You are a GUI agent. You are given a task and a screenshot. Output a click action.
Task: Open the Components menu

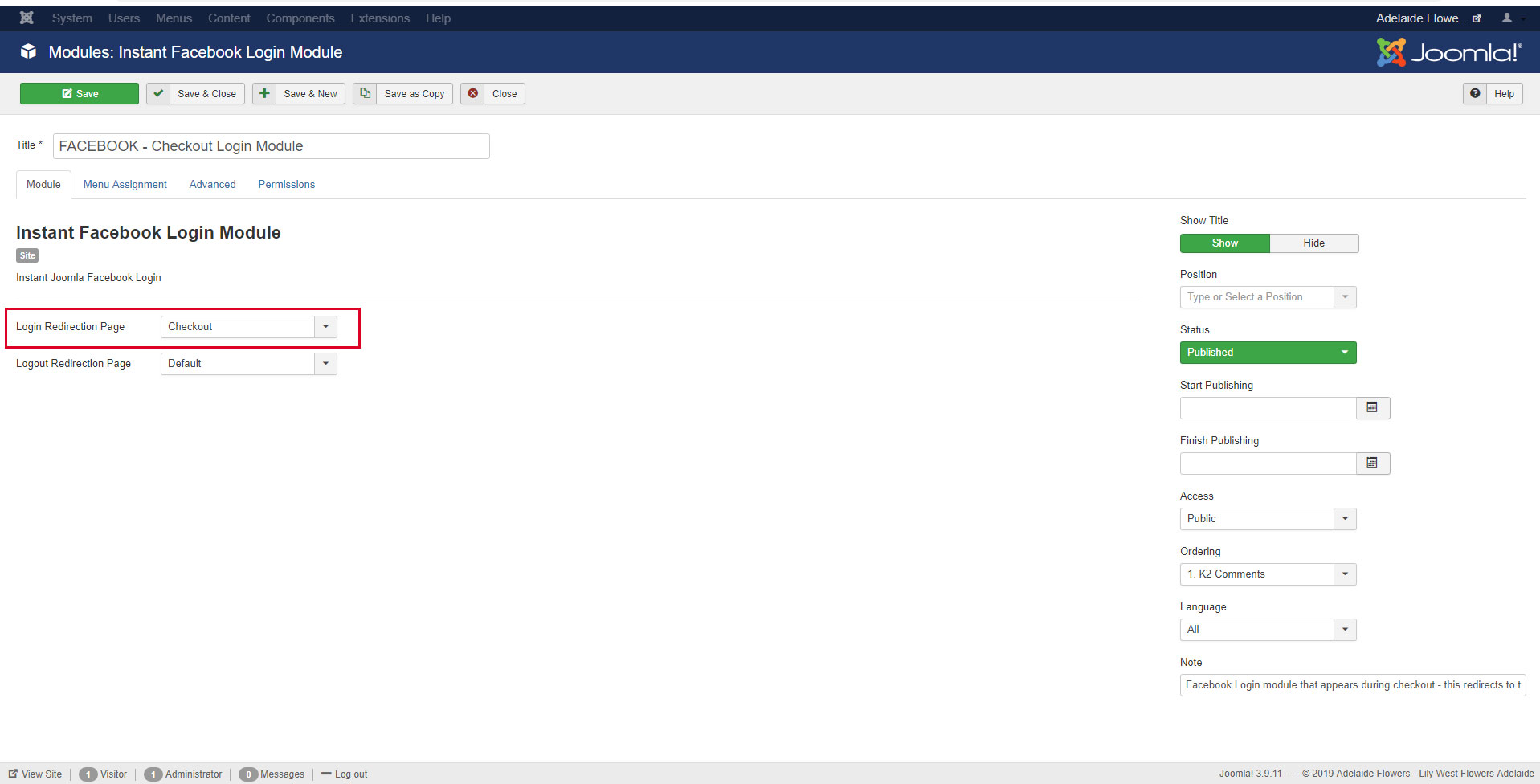point(300,18)
